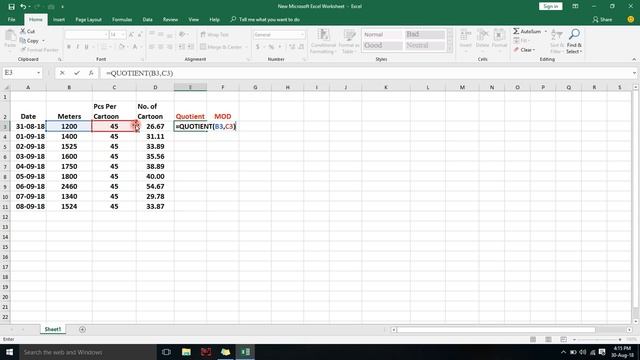The height and width of the screenshot is (360, 640).
Task: Click Tell me what you want to do
Action: click(x=265, y=19)
